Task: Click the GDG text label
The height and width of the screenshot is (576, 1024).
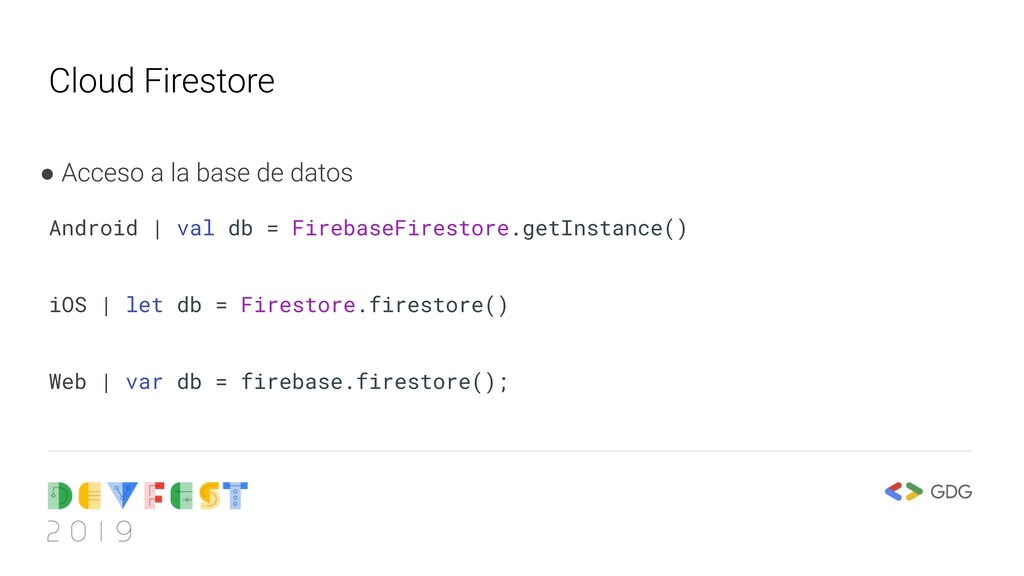Action: click(951, 492)
